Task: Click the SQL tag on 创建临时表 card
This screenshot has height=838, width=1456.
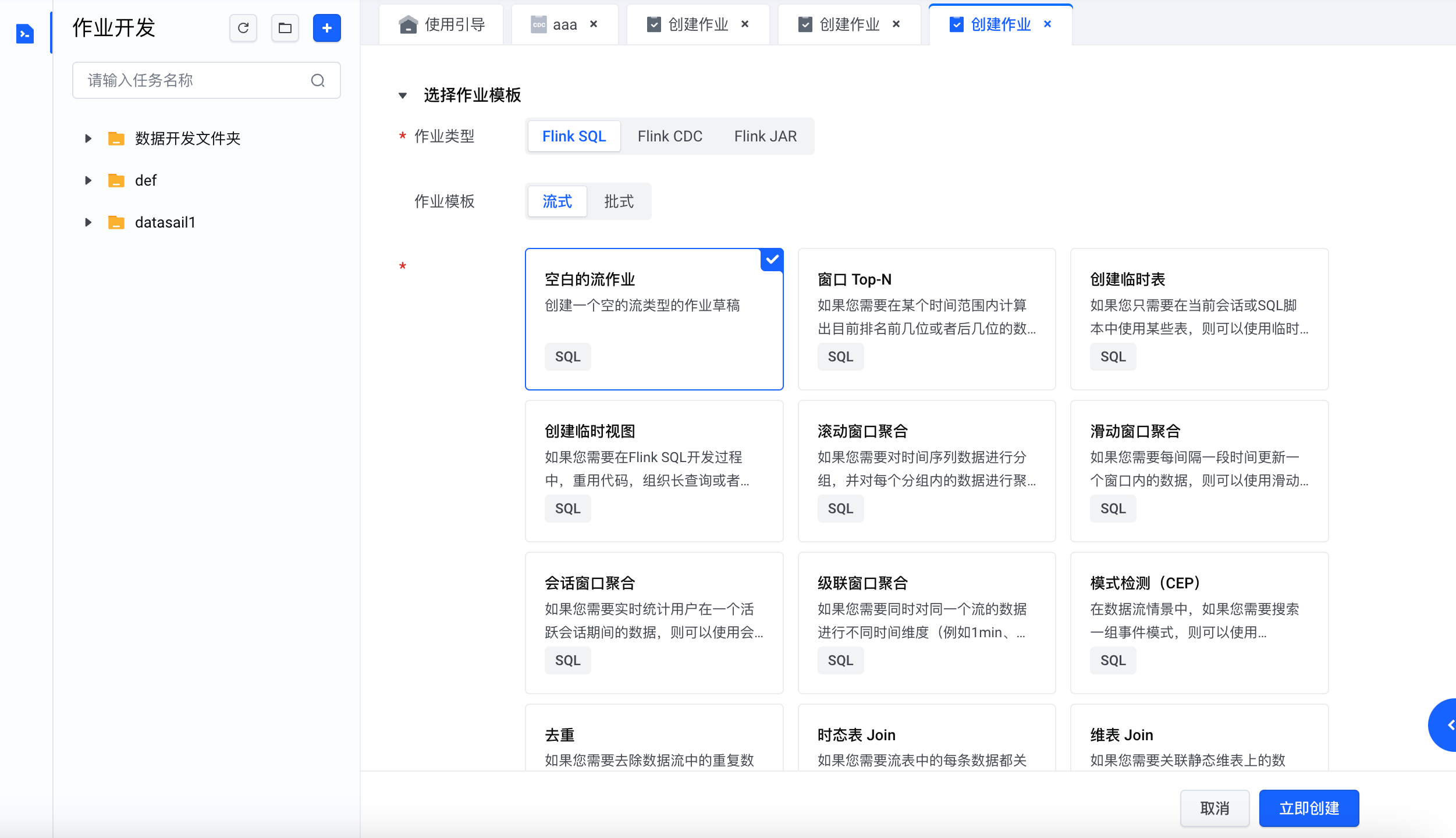Action: click(1113, 357)
